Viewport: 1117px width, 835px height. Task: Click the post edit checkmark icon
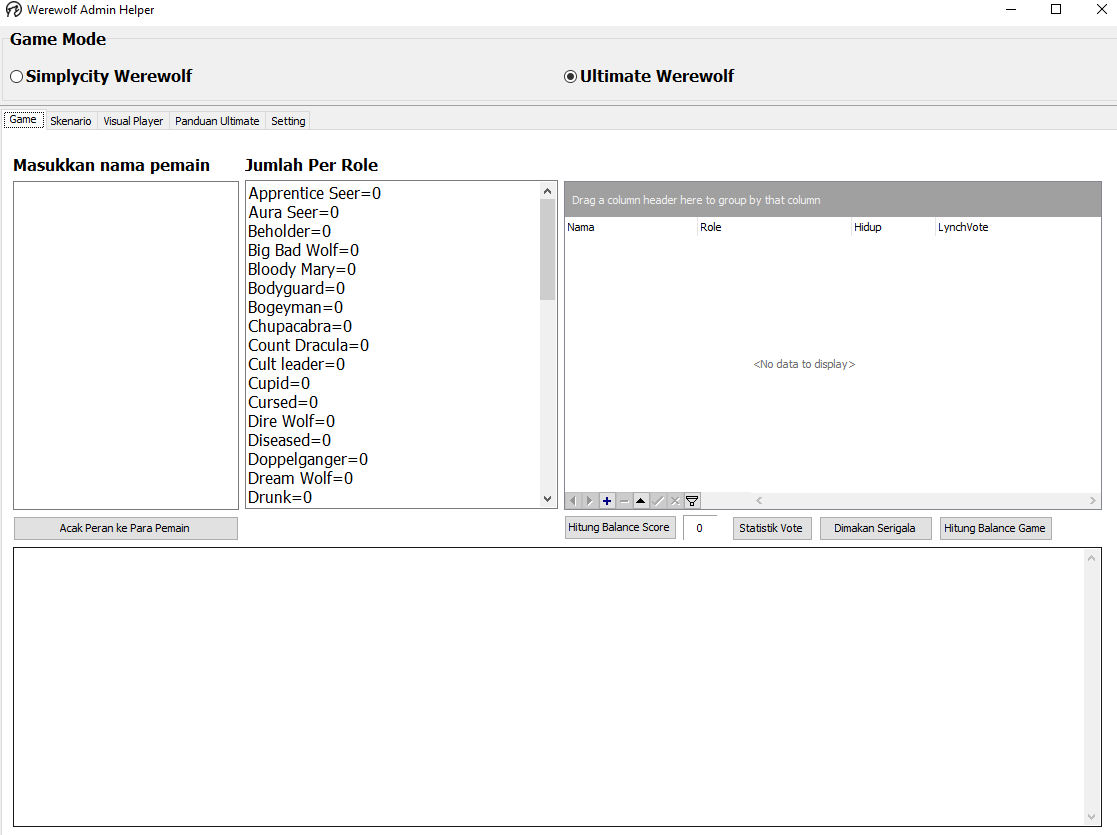658,501
